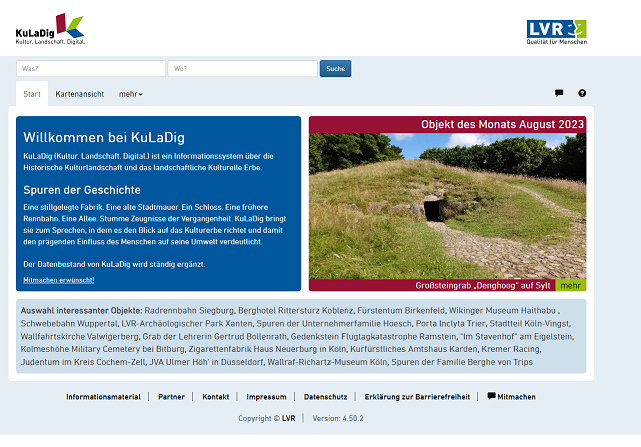Open Schwebebahn Wuppertal link
641x447 pixels.
(69, 324)
